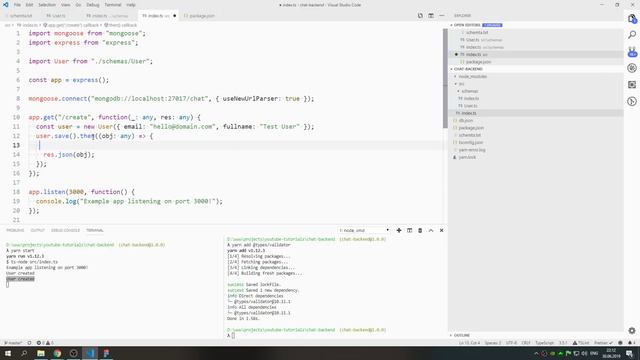The width and height of the screenshot is (640, 360).
Task: Open User.ts under the schemas folder
Action: 470,106
